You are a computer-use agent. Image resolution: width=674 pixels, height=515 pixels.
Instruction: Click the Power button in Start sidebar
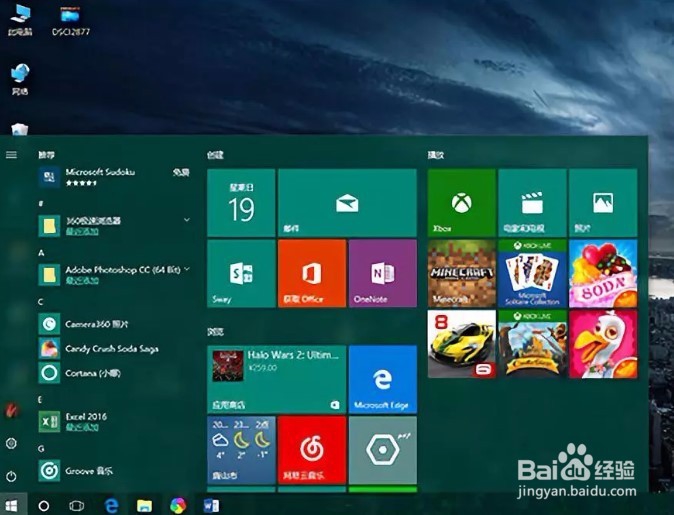click(x=12, y=476)
